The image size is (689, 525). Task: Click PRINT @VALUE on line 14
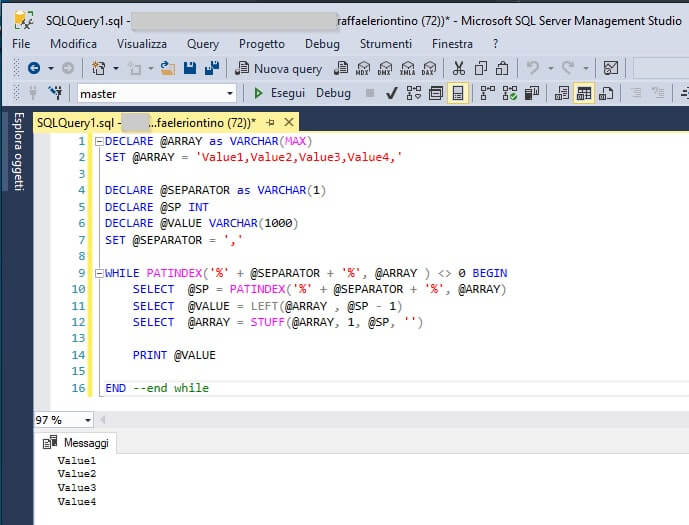tap(174, 355)
